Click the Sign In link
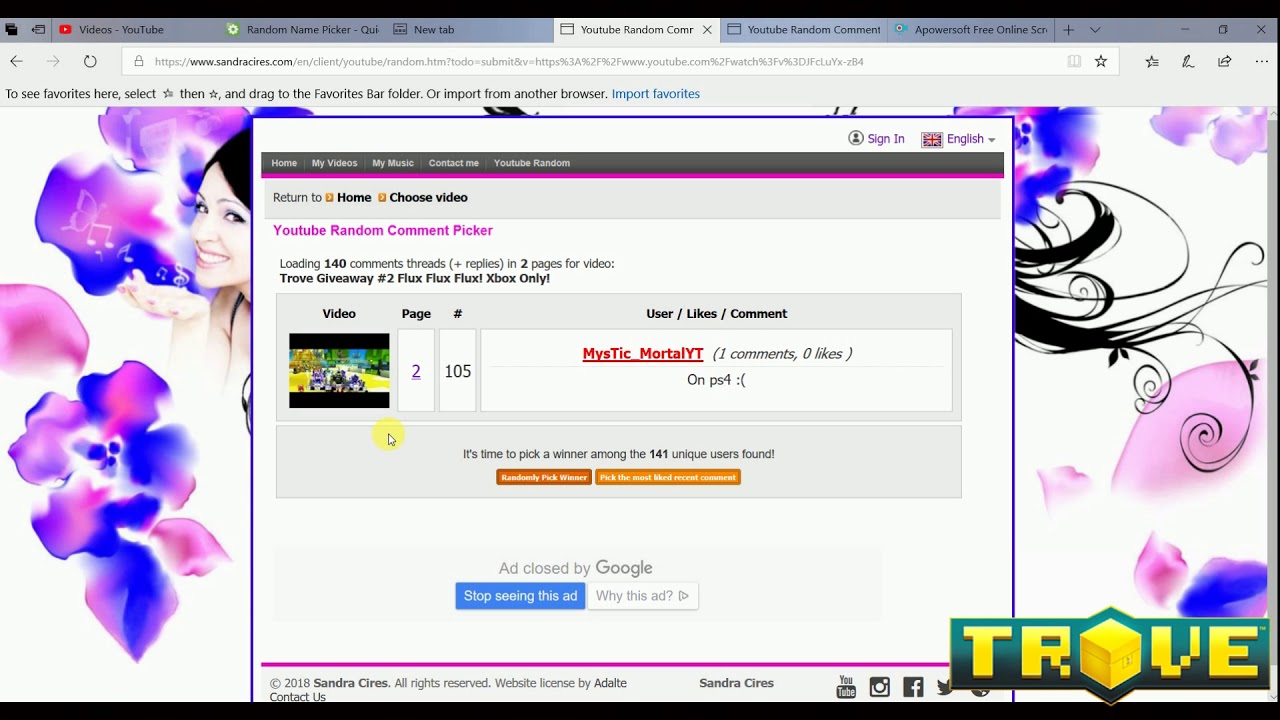 pos(886,139)
